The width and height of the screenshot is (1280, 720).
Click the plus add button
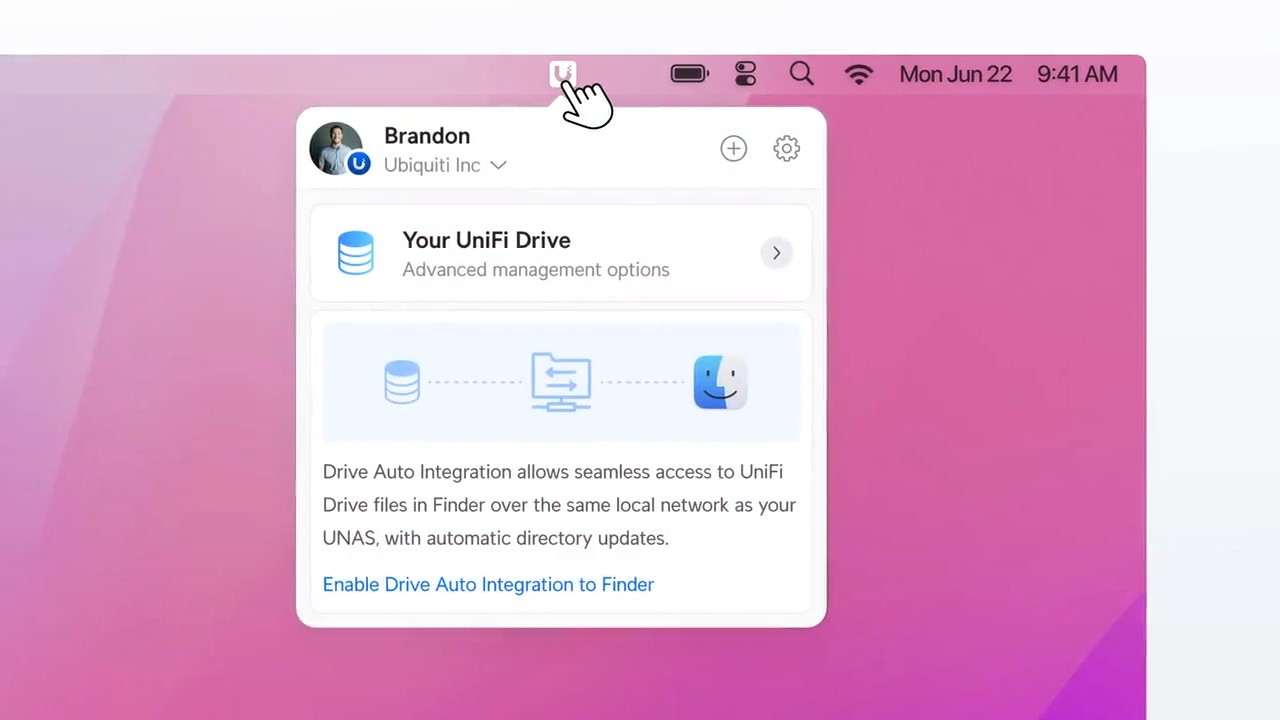pyautogui.click(x=734, y=149)
